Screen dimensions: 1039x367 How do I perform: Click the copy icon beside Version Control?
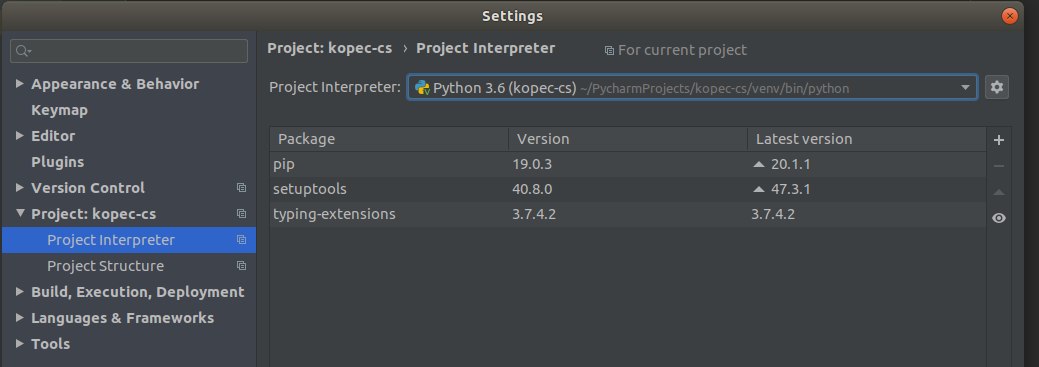[x=241, y=187]
